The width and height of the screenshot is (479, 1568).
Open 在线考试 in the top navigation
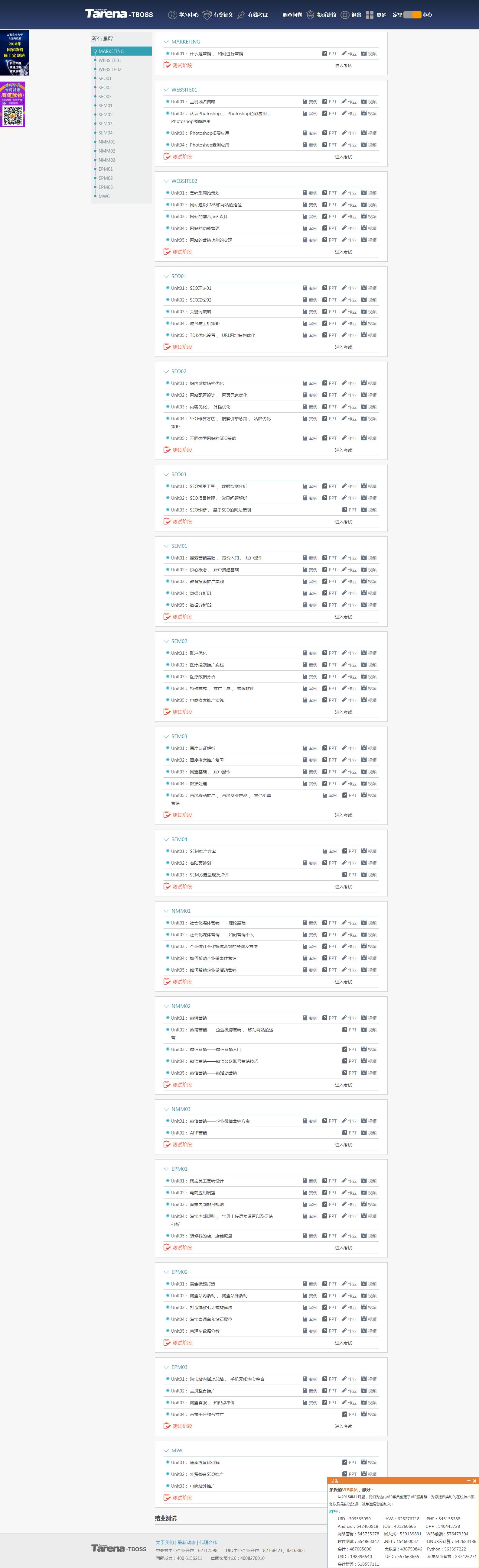click(x=252, y=15)
